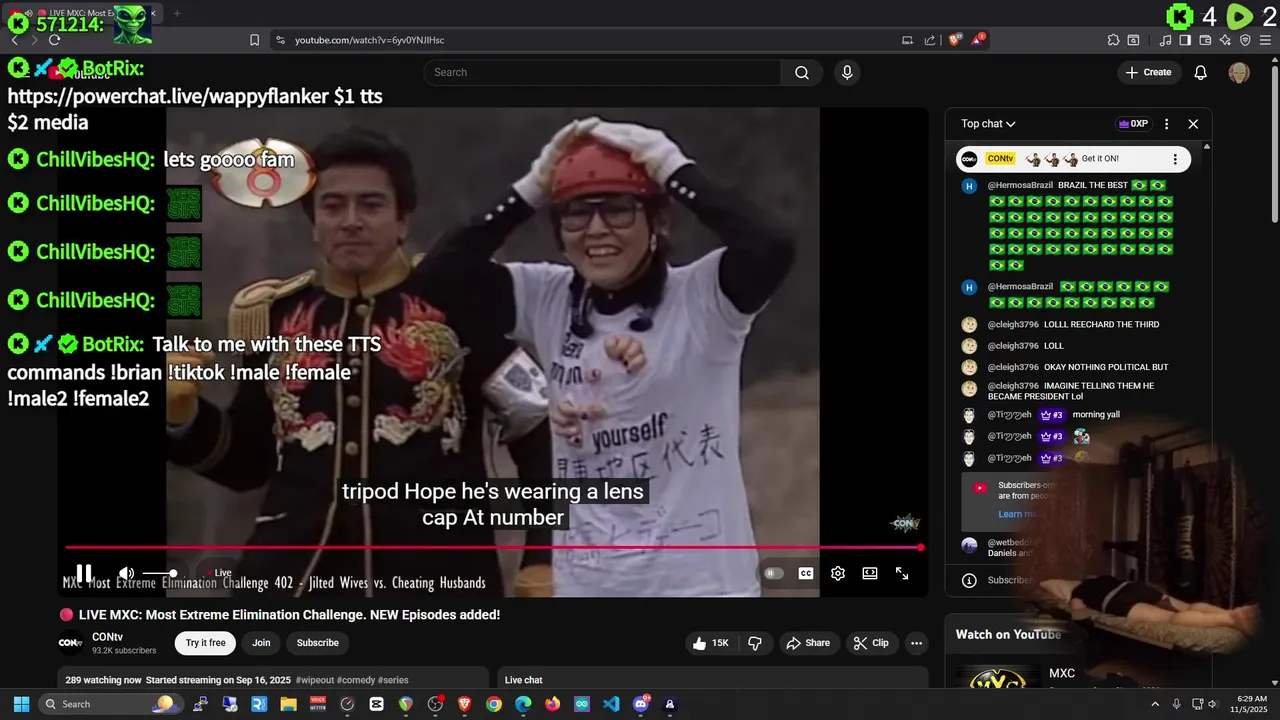Image resolution: width=1280 pixels, height=720 pixels.
Task: Open YouTube notifications bell
Action: click(x=1201, y=72)
